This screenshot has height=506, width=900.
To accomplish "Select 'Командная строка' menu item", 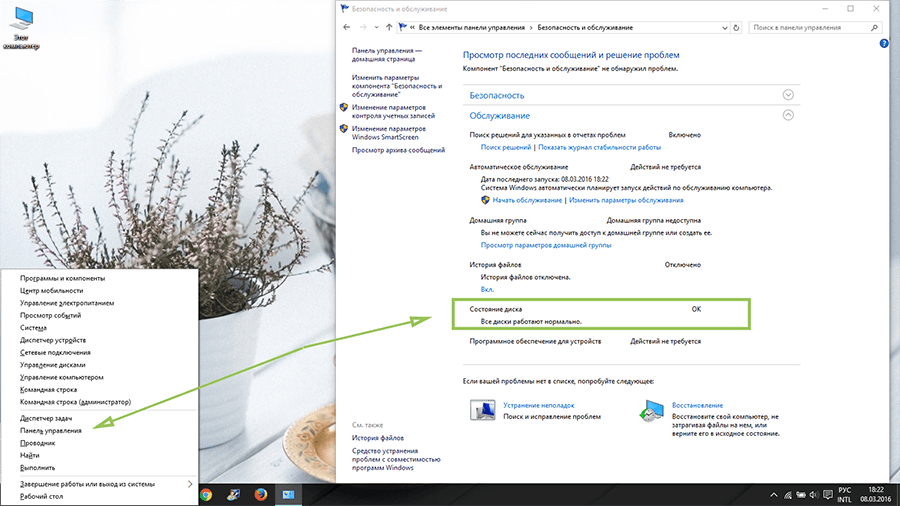I will tap(100, 390).
